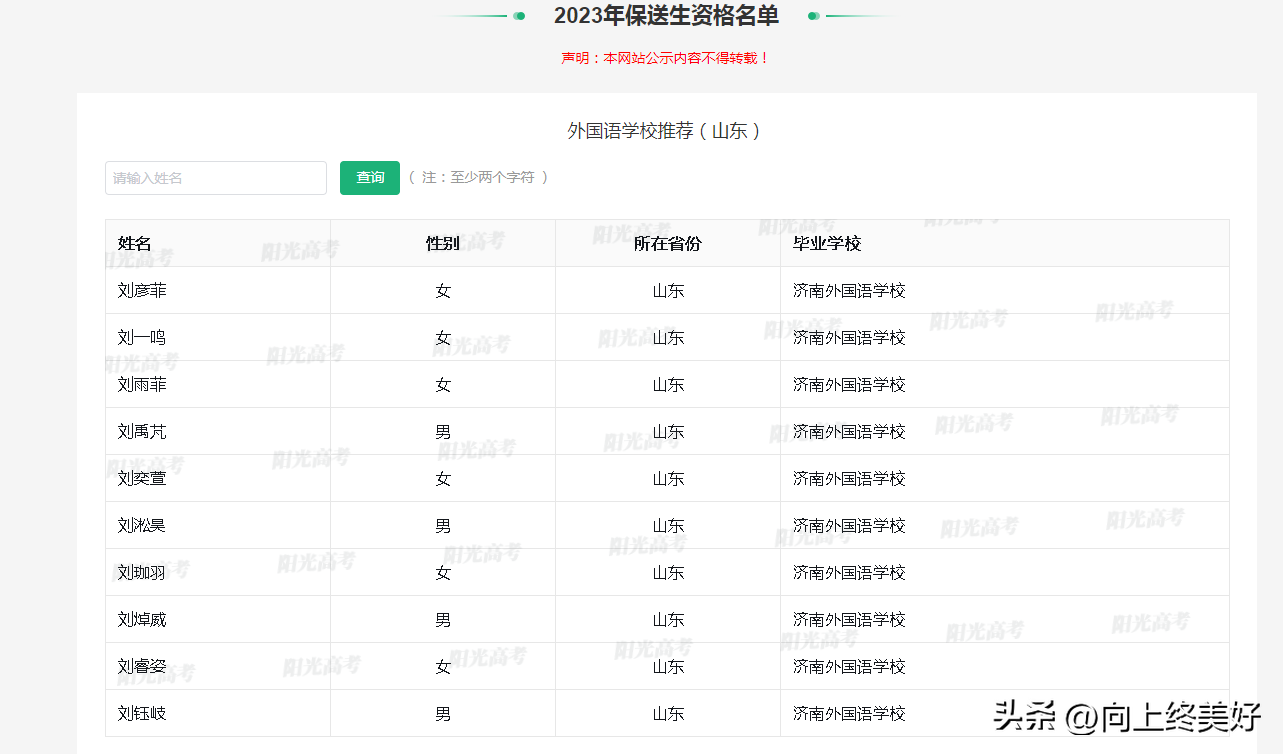The height and width of the screenshot is (754, 1283).
Task: Select the name 刘珈羽
Action: pos(142,573)
